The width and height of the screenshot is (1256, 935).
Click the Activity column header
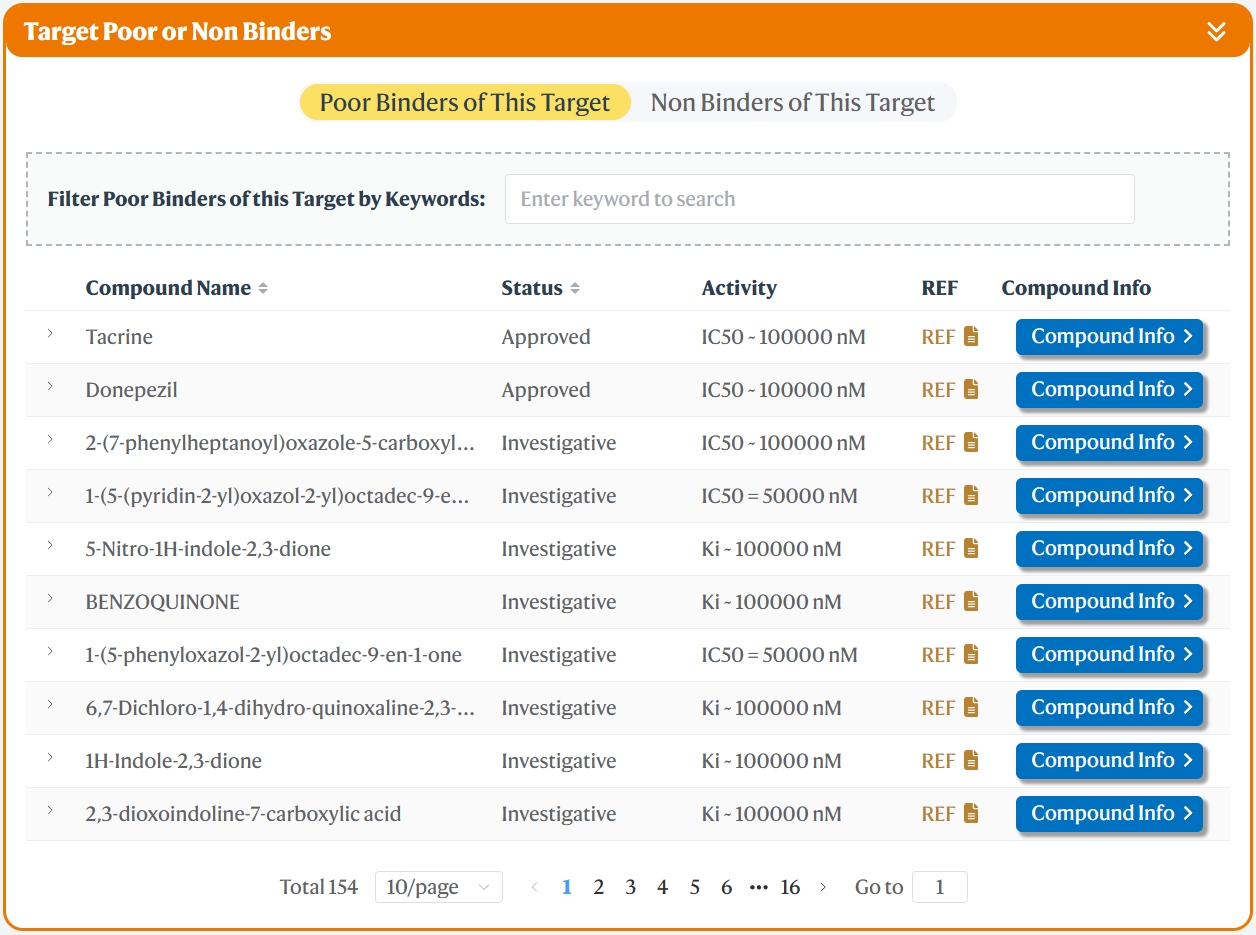[x=739, y=288]
